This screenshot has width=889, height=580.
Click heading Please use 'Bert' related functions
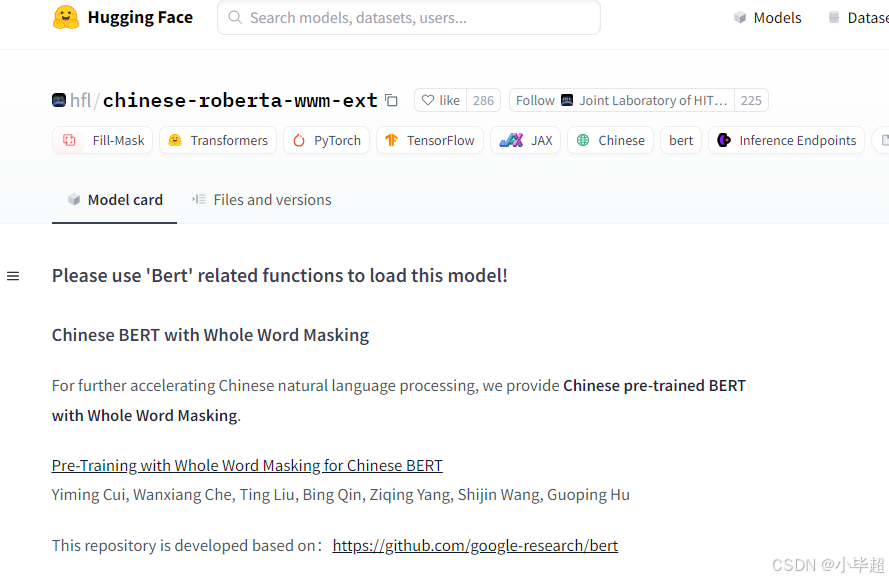280,276
